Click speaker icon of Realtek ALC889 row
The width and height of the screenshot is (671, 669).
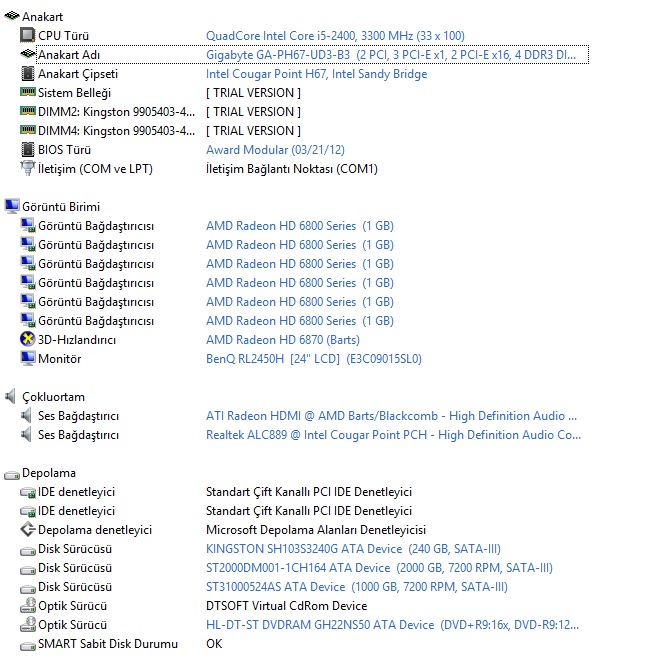pyautogui.click(x=26, y=434)
